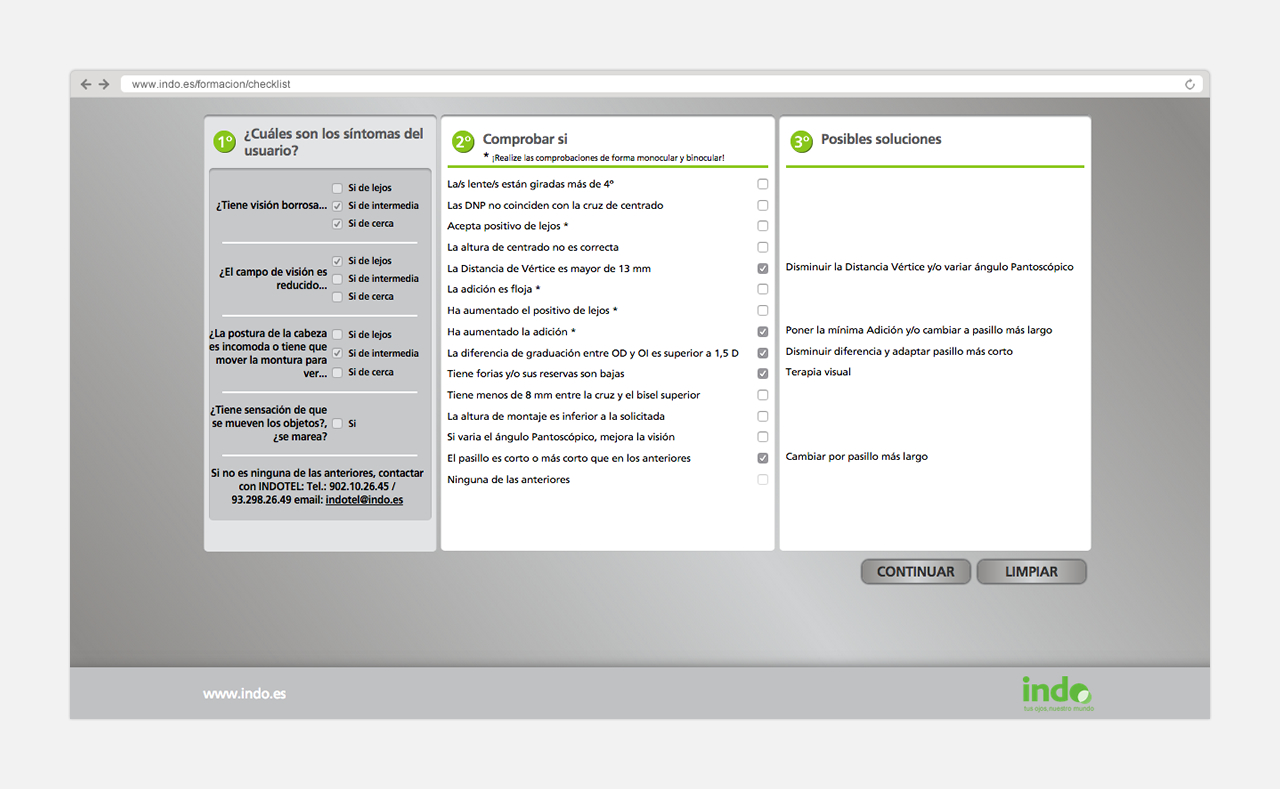The height and width of the screenshot is (789, 1280).
Task: Open the indotel@indo.es email link
Action: (364, 499)
